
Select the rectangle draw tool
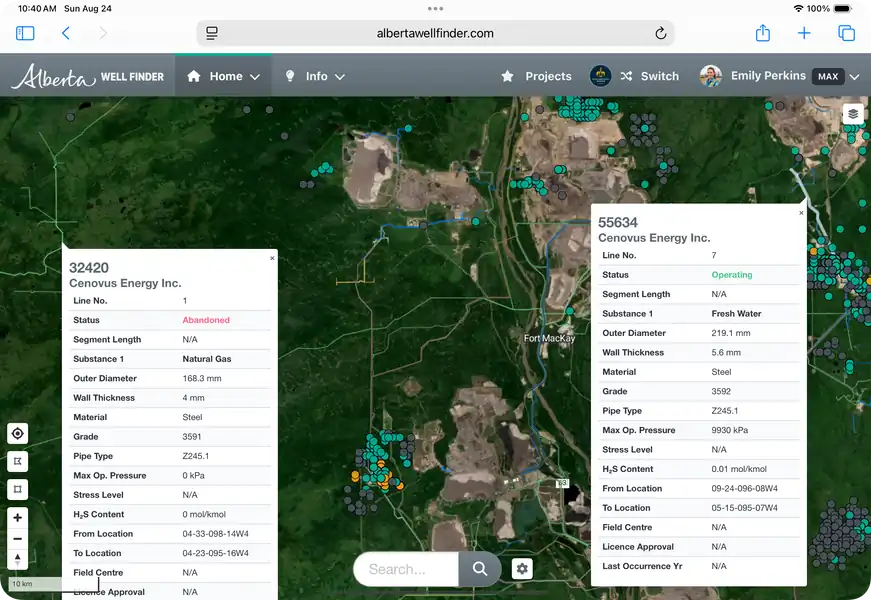[x=18, y=489]
